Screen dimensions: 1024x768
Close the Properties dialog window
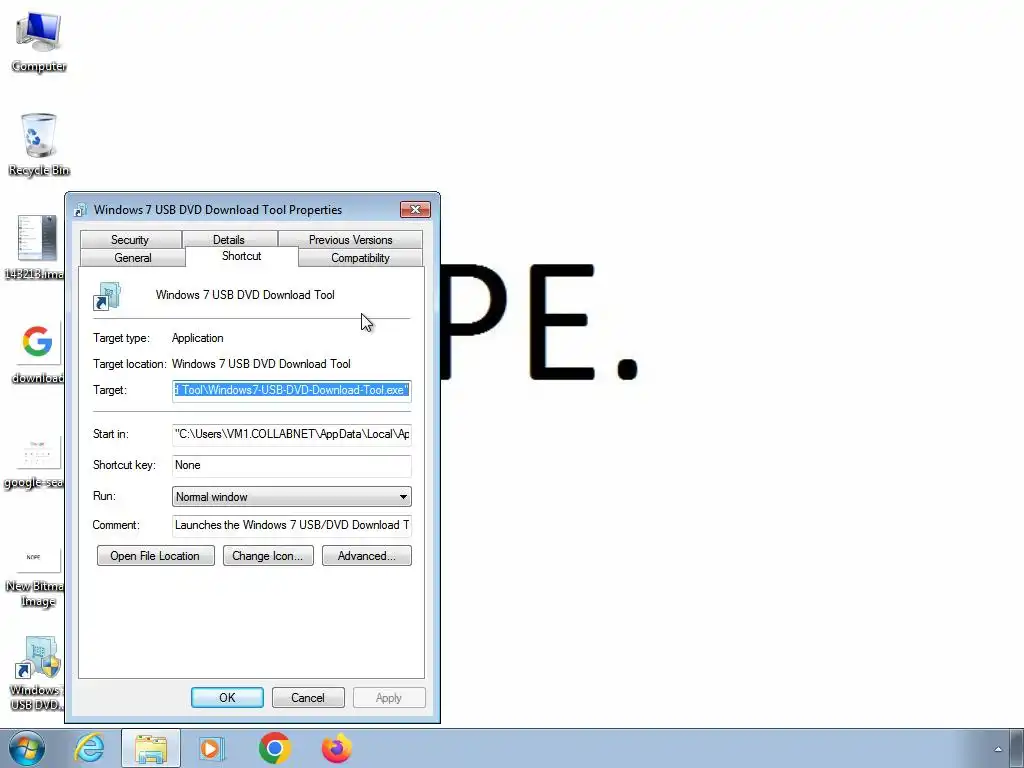click(x=415, y=210)
